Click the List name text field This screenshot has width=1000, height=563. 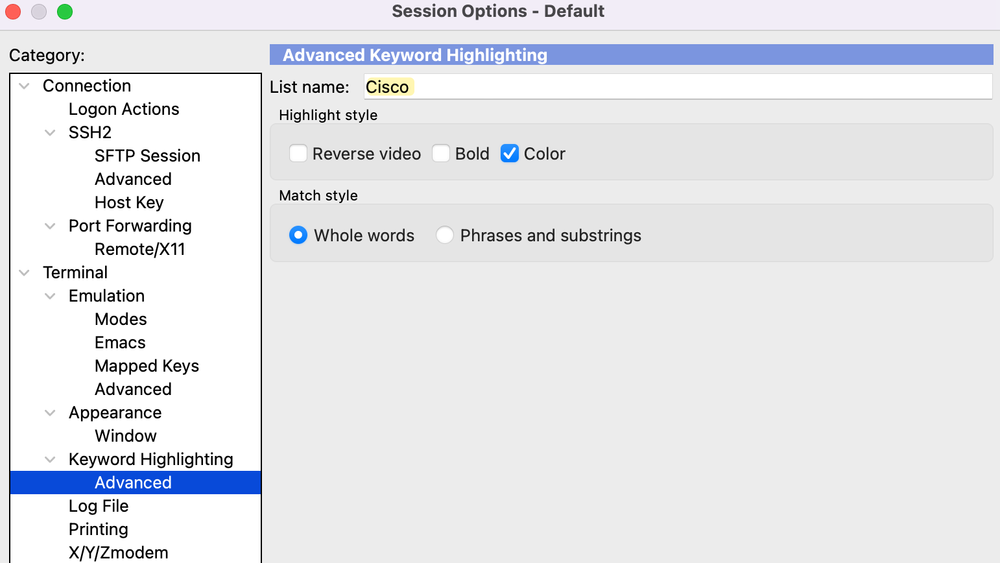pyautogui.click(x=678, y=87)
